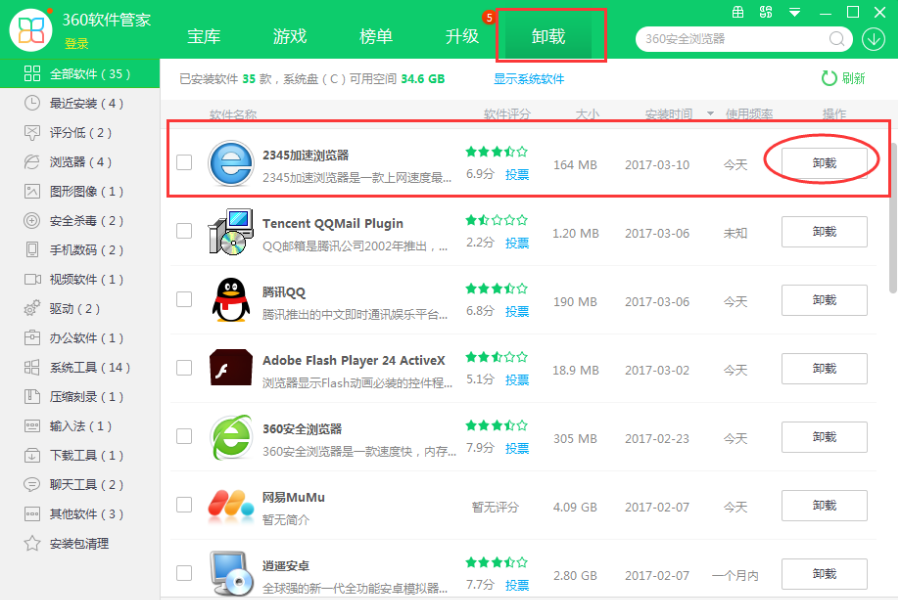Click the 登录 login link
This screenshot has width=898, height=600.
(x=76, y=44)
